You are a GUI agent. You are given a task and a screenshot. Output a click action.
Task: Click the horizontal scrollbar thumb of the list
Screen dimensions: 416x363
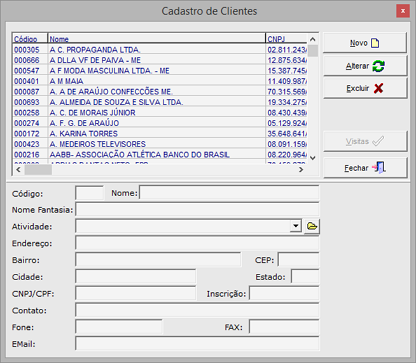[x=38, y=170]
